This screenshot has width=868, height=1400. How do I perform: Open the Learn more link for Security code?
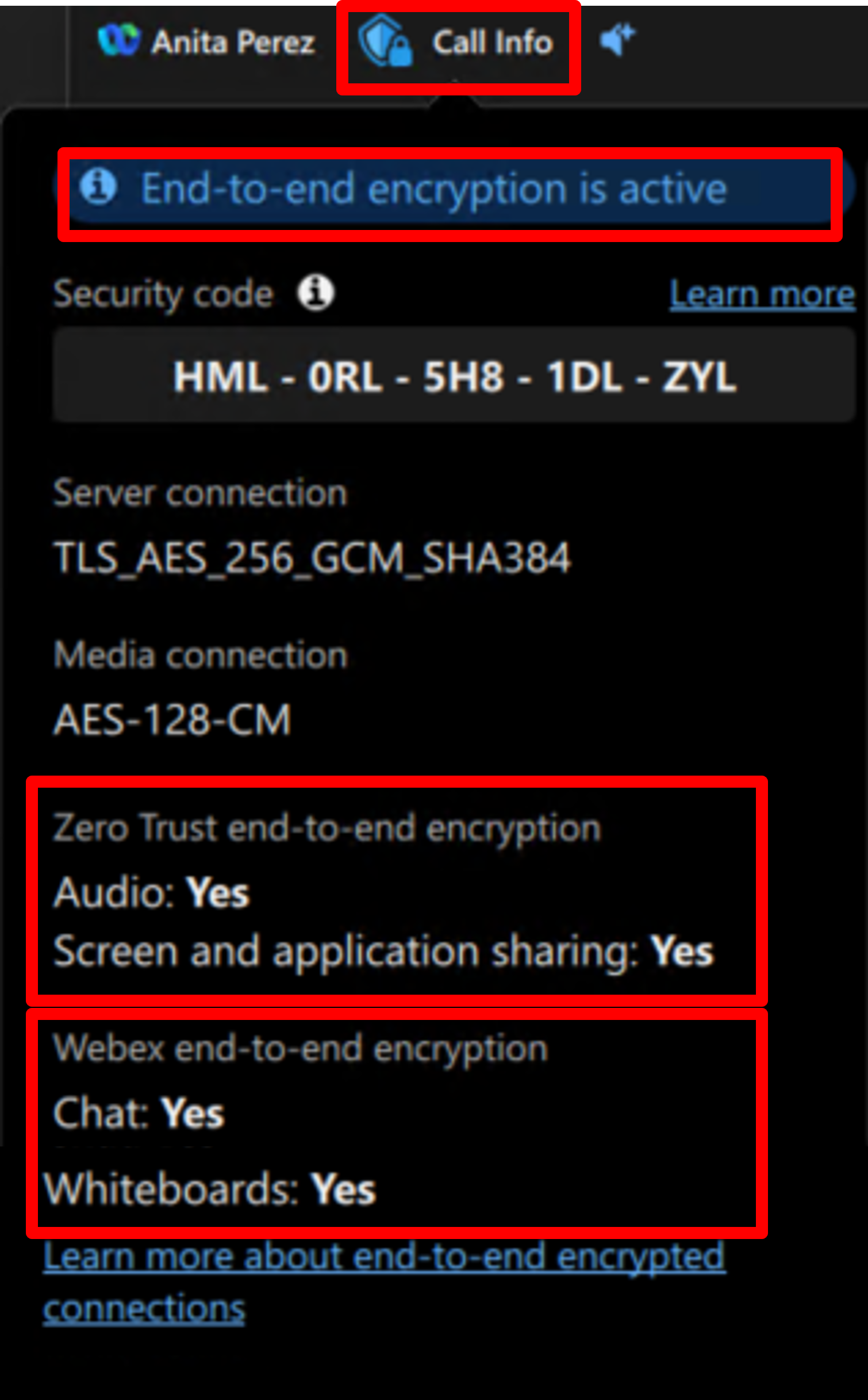(x=762, y=294)
